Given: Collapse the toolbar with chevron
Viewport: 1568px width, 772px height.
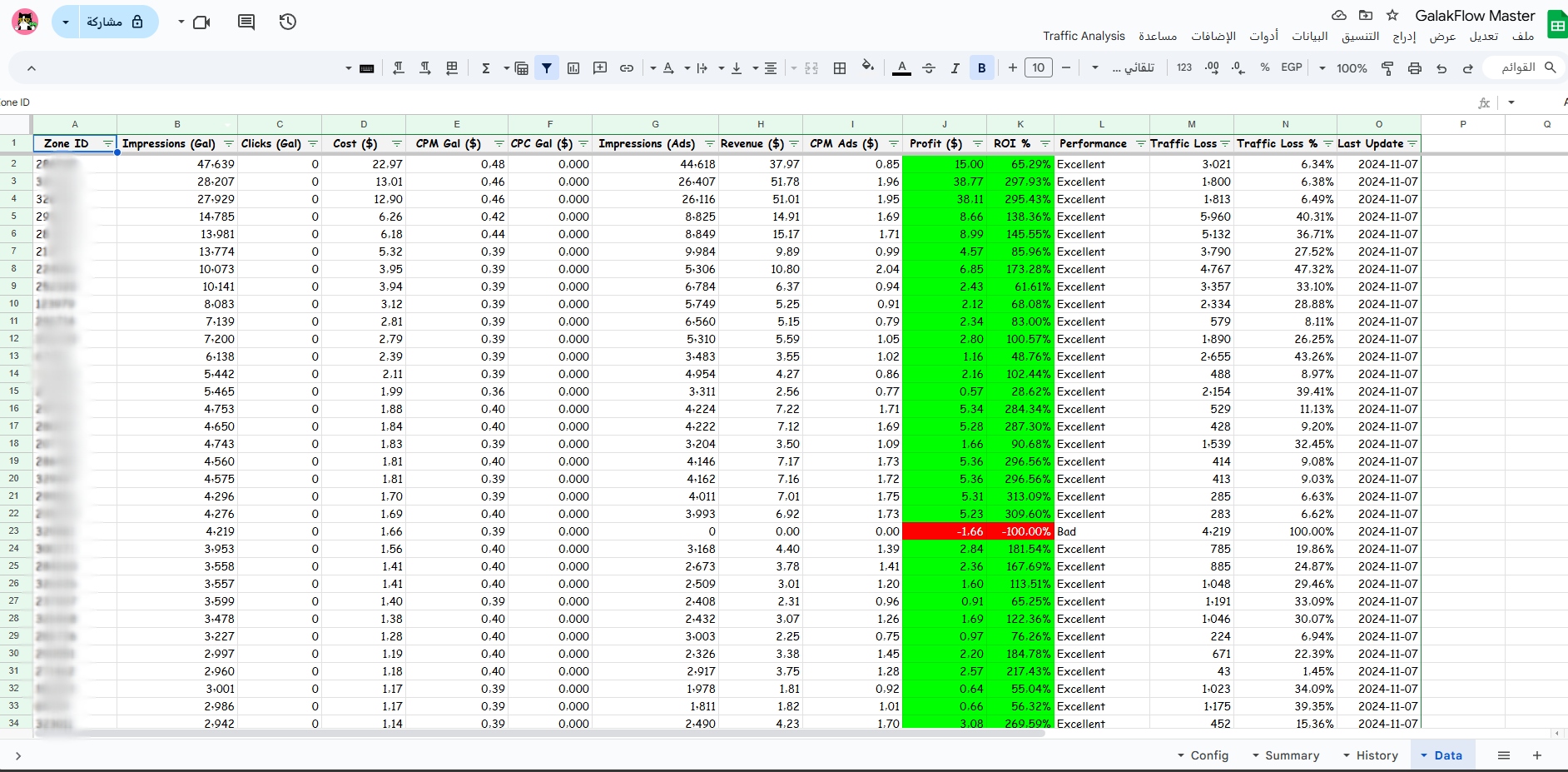Looking at the screenshot, I should (32, 68).
